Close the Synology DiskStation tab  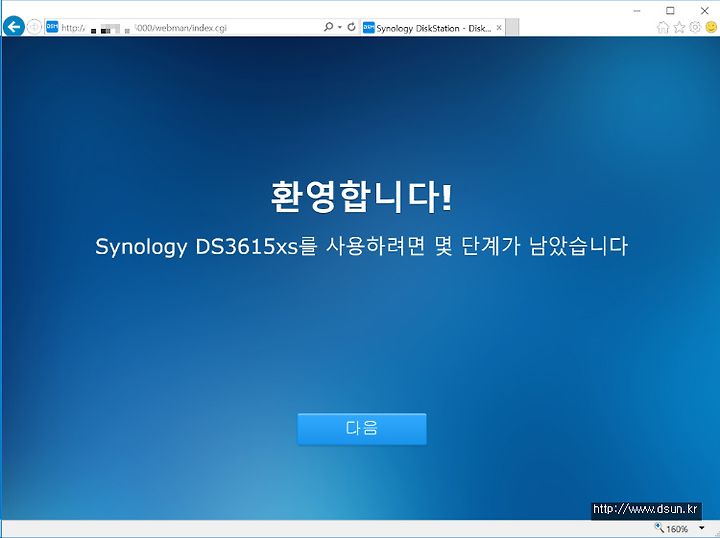(x=499, y=28)
